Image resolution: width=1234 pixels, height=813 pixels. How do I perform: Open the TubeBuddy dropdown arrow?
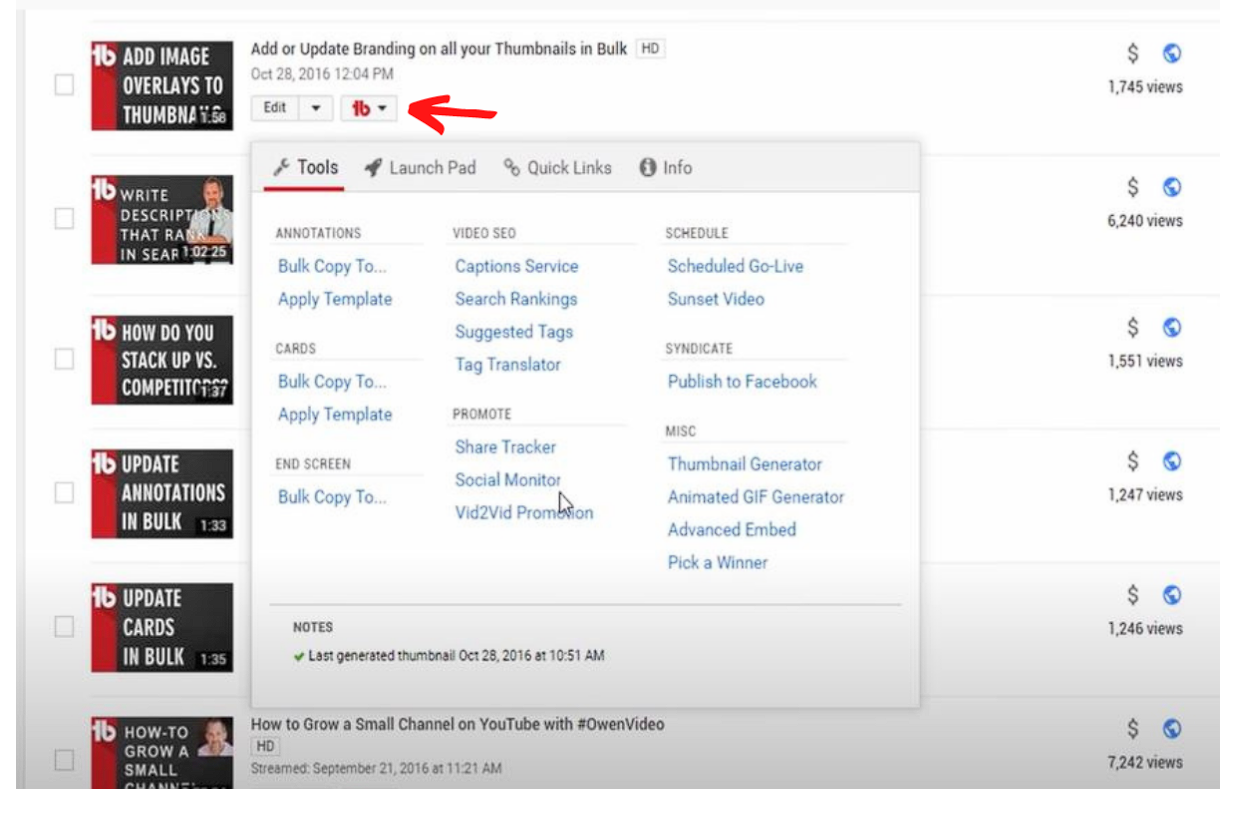385,107
